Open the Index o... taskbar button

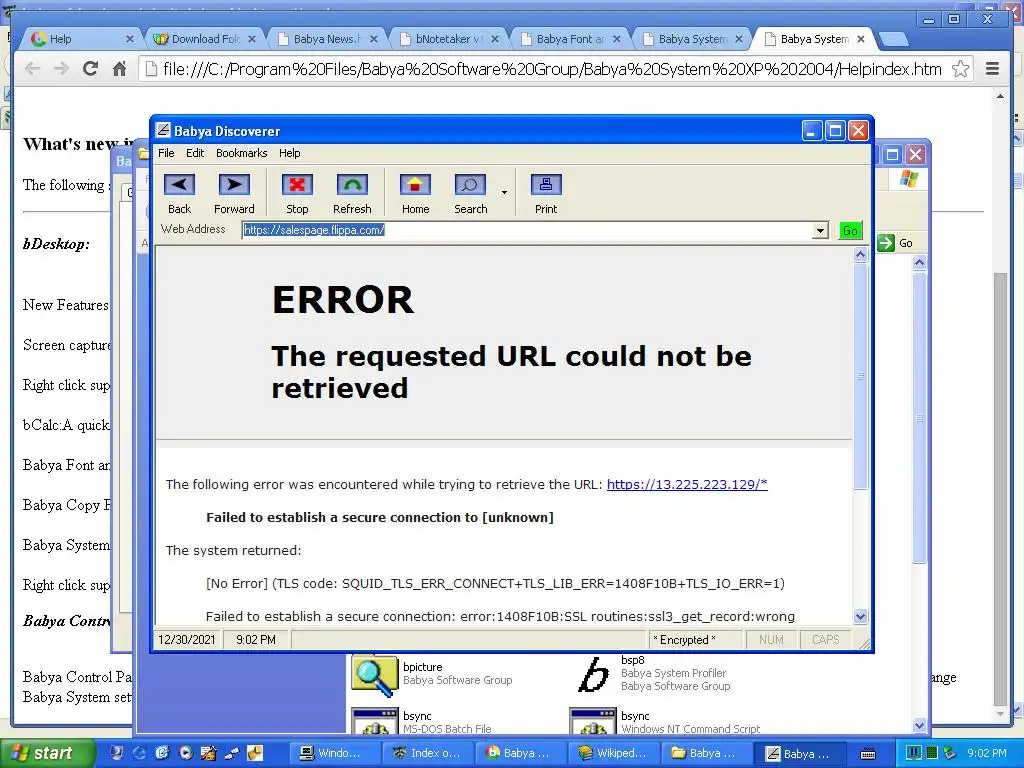(426, 754)
